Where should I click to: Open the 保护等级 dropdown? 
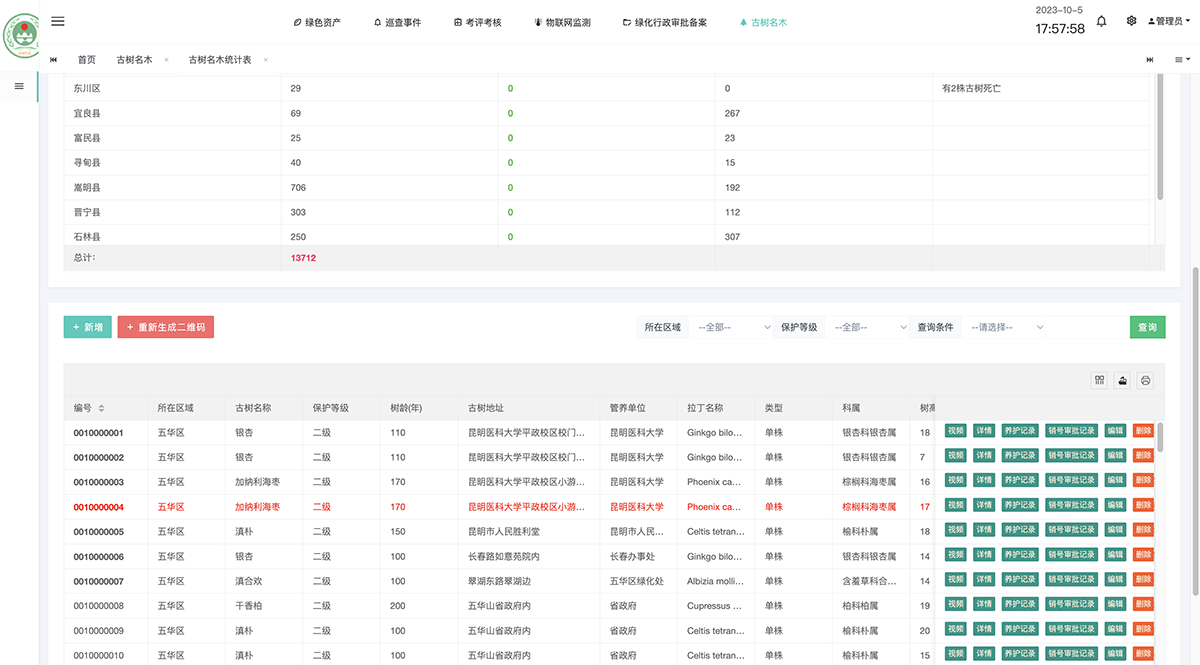[866, 327]
